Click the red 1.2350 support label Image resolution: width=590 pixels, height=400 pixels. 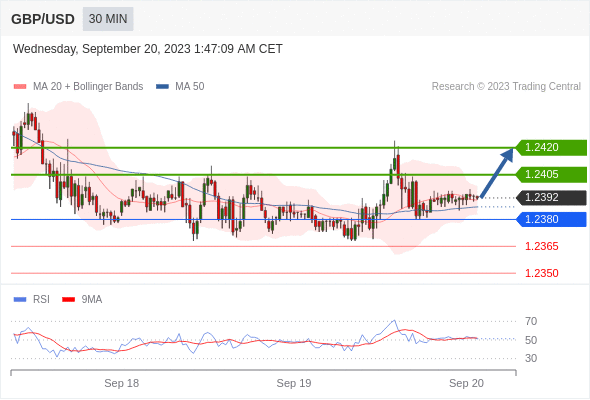(x=541, y=273)
